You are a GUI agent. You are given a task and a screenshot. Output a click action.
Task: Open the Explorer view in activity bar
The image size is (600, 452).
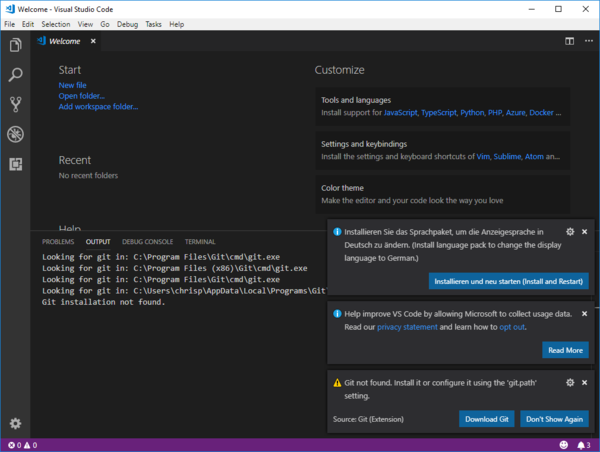15,45
